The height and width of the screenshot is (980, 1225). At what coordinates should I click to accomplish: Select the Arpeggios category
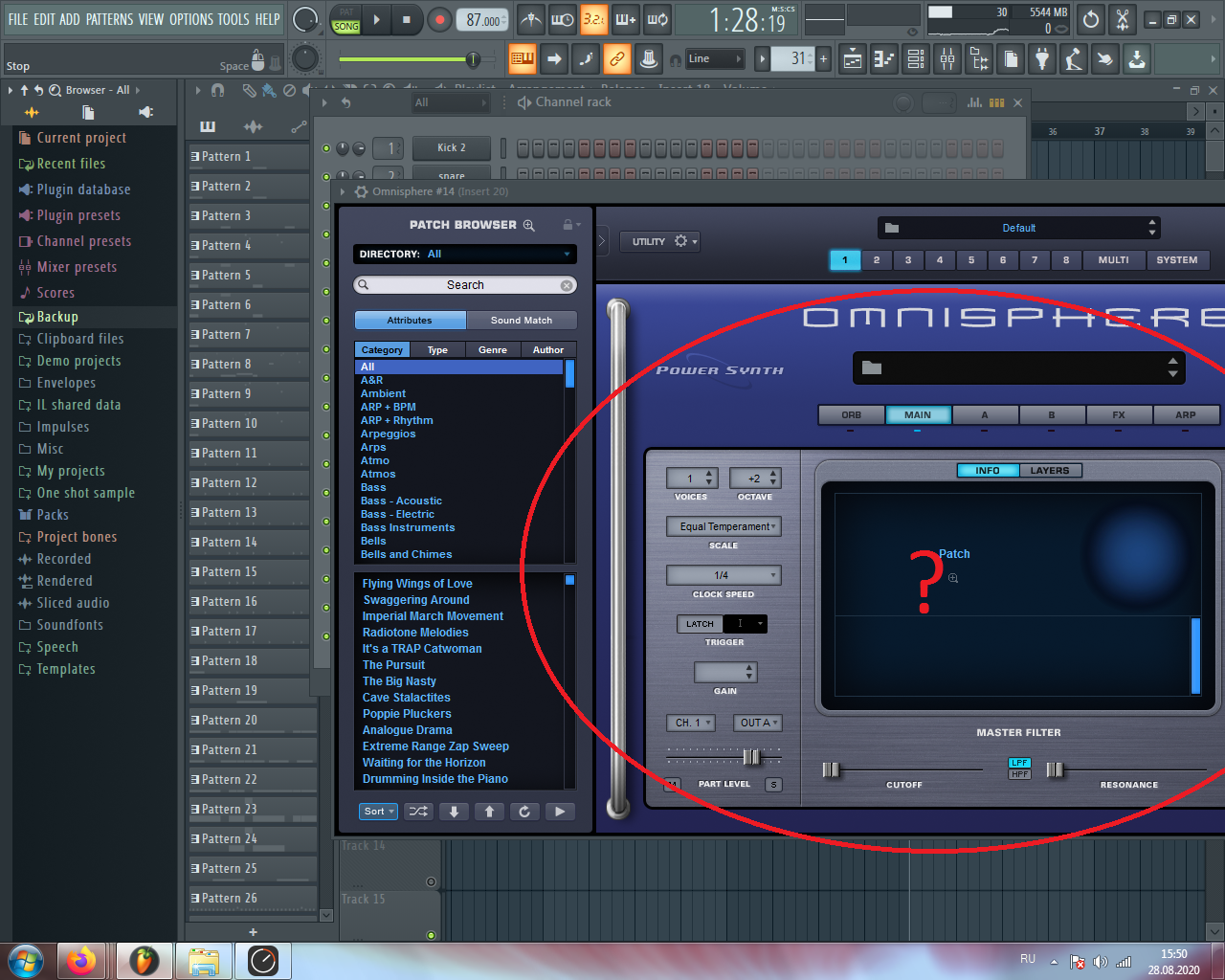(x=389, y=434)
